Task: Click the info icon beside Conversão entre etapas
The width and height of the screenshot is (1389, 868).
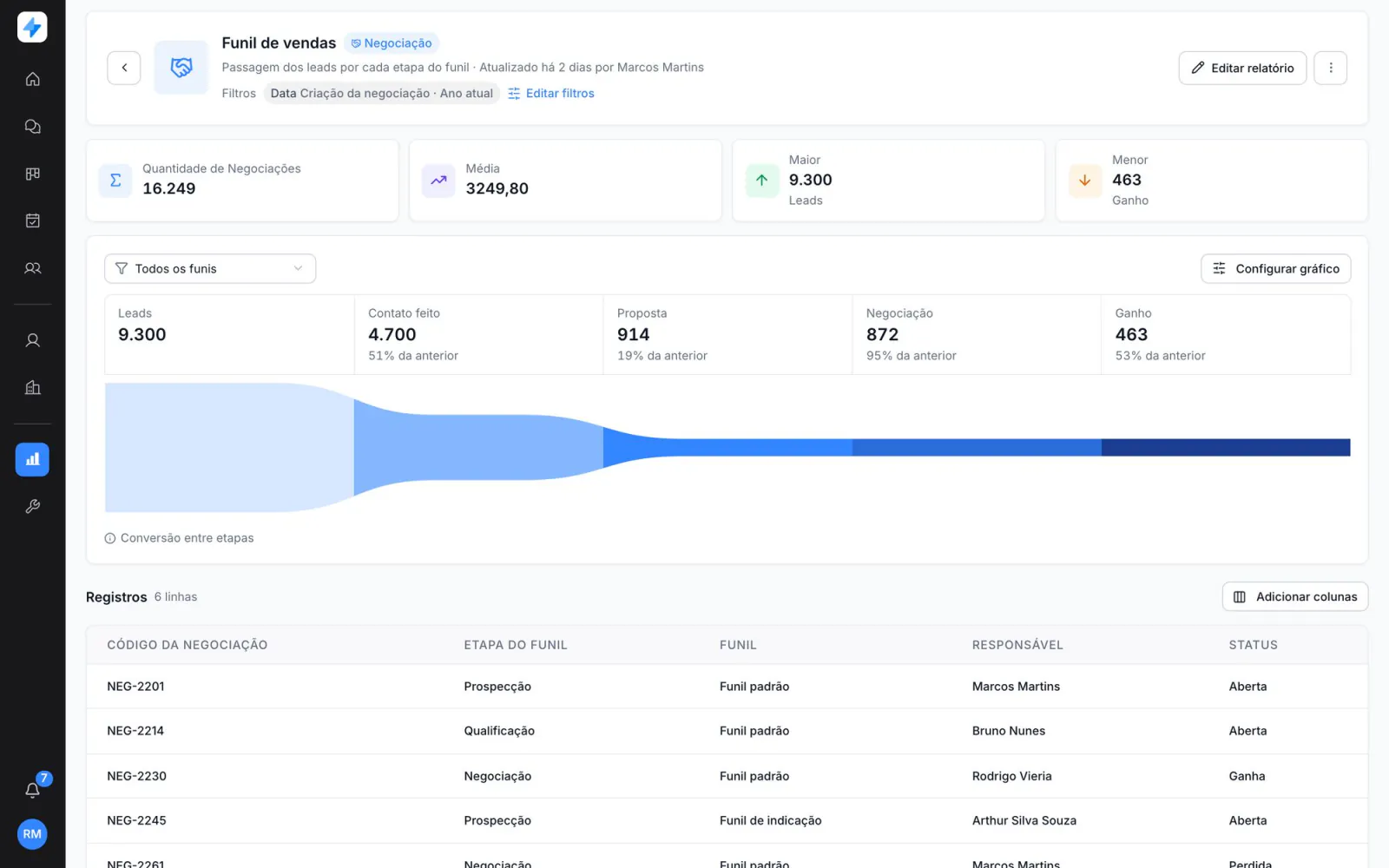Action: pos(110,538)
